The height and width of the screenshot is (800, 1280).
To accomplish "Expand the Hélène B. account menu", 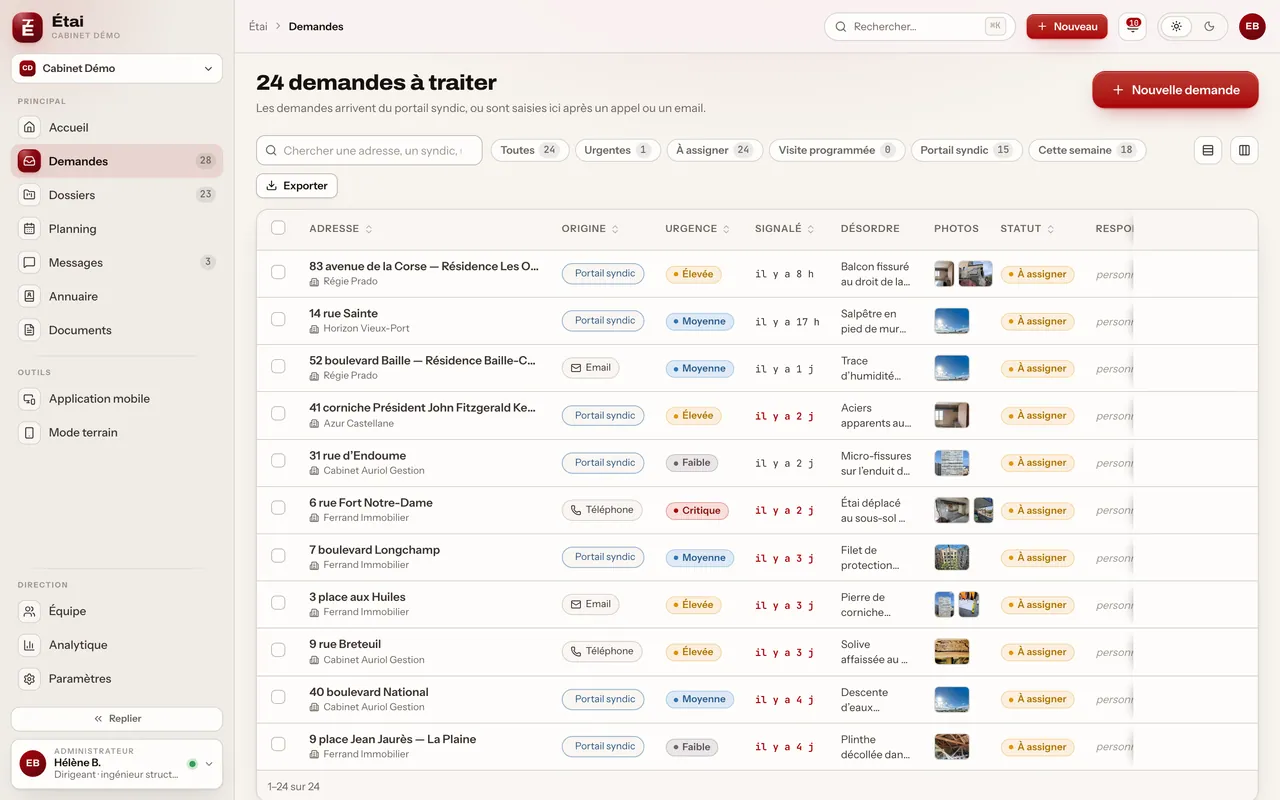I will coord(117,764).
